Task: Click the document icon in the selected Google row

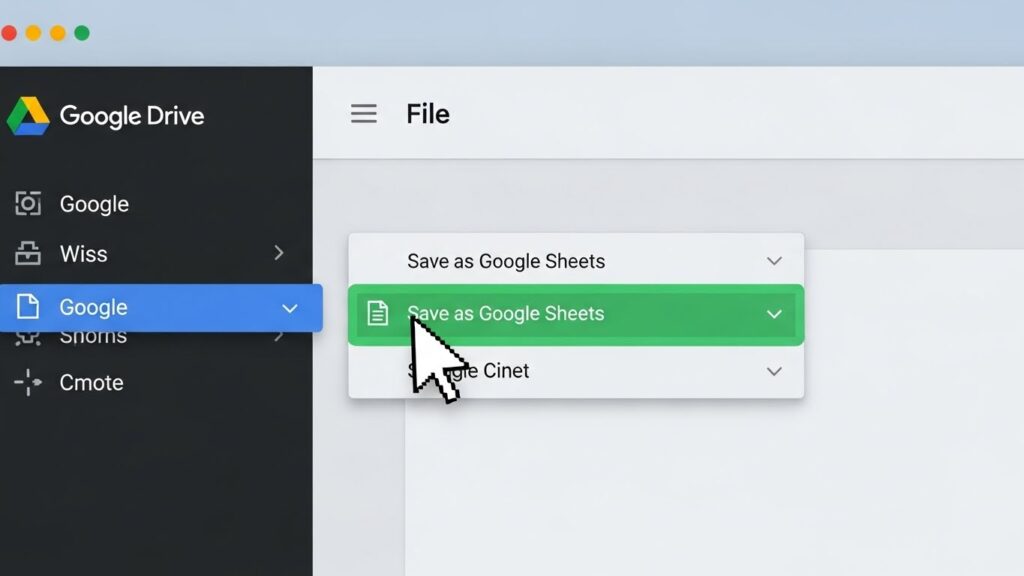Action: 28,307
